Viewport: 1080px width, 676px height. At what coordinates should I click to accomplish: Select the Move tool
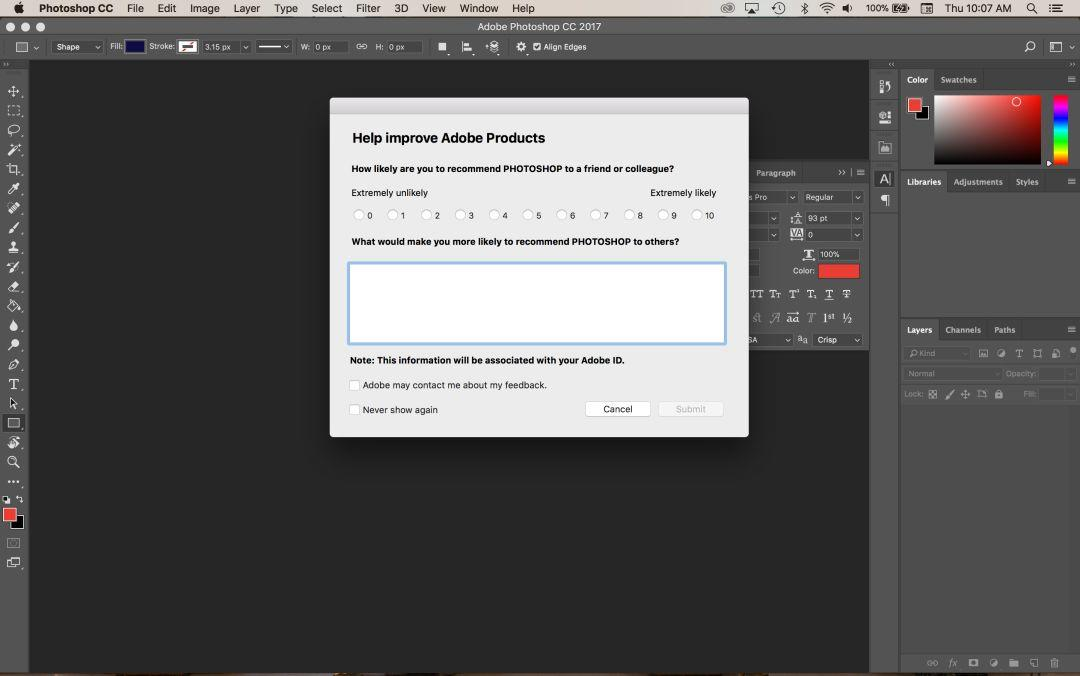tap(13, 91)
